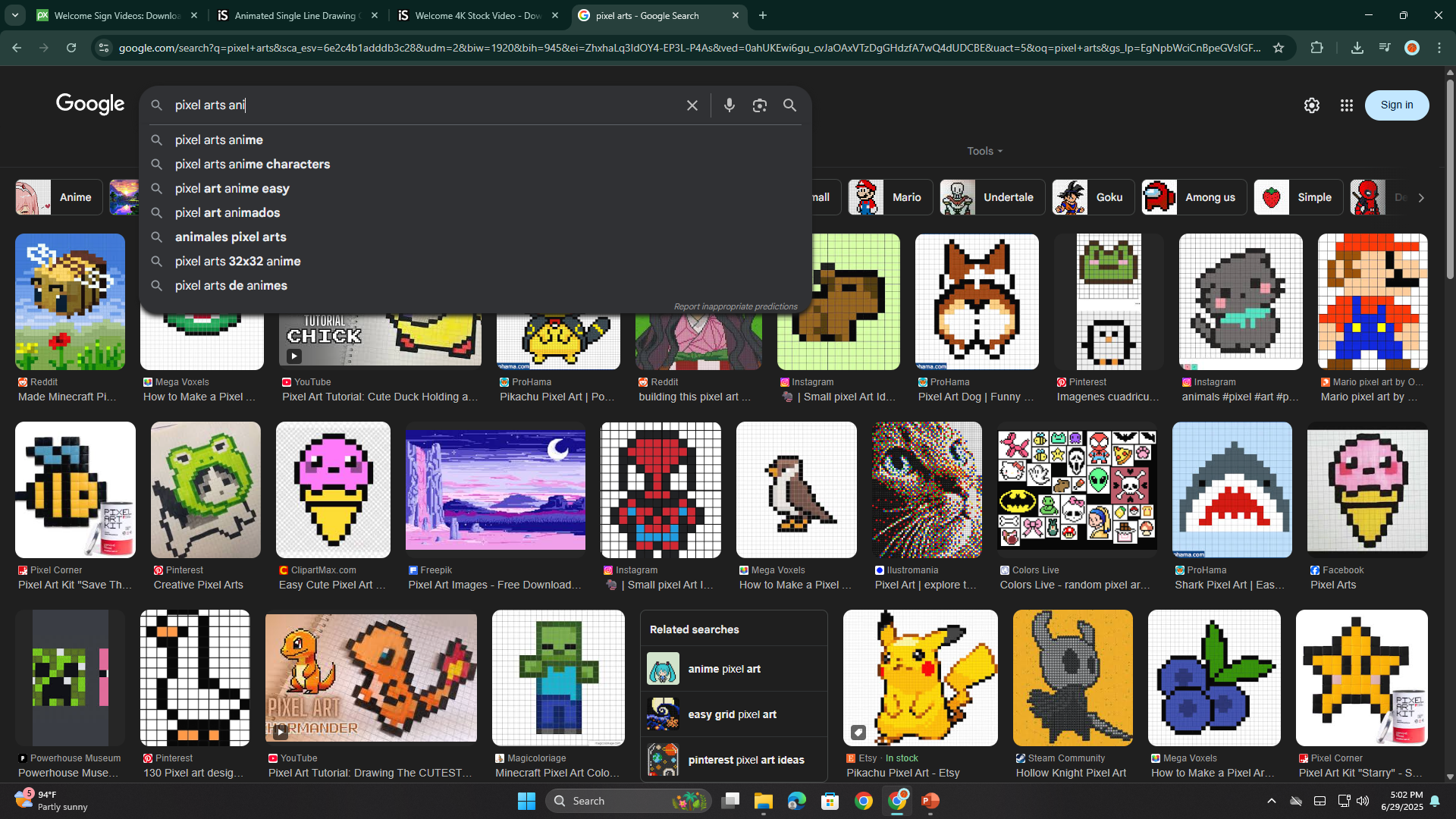The width and height of the screenshot is (1456, 819).
Task: Open Reddit Minecraft bee pixel art image
Action: click(70, 302)
